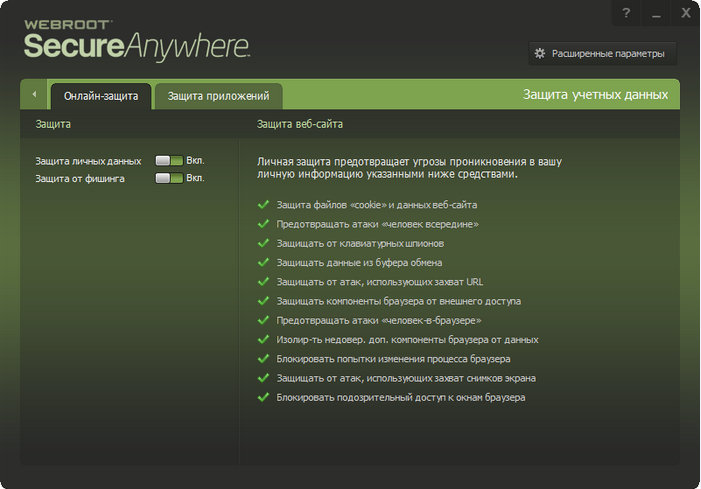
Task: Toggle the Защита личных данных switch
Action: coord(169,160)
